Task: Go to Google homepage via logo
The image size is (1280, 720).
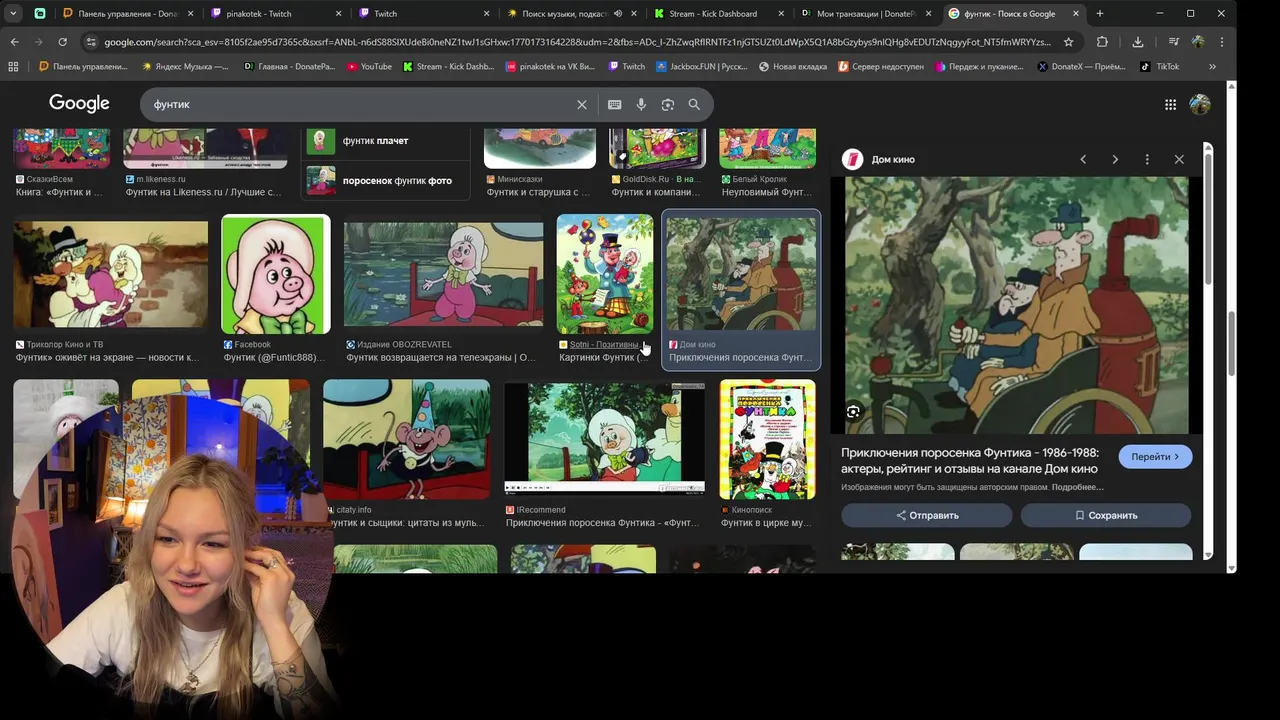Action: pyautogui.click(x=79, y=104)
